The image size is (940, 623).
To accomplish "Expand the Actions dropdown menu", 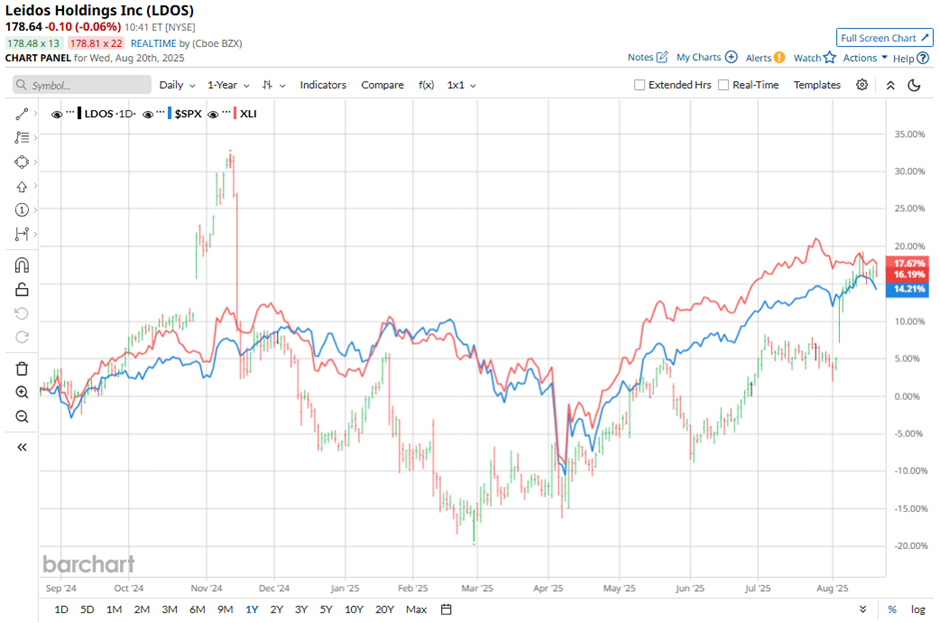I will (x=864, y=58).
